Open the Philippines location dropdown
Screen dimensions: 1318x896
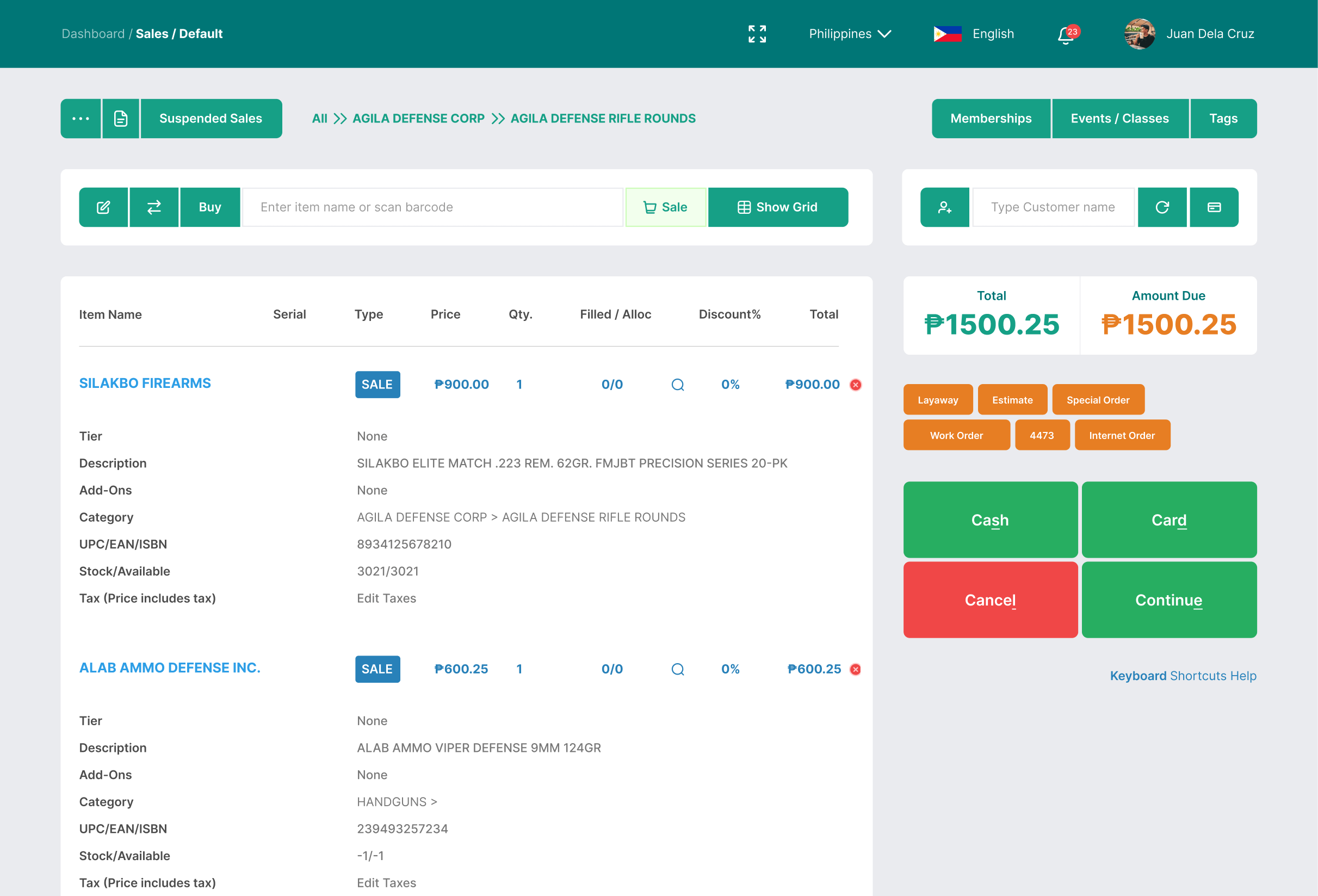click(850, 34)
